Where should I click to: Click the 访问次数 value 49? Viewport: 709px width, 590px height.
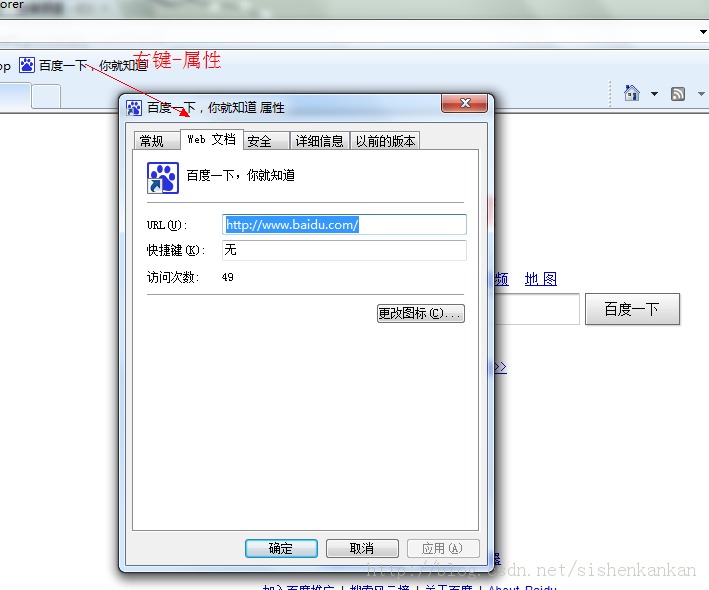click(x=228, y=277)
